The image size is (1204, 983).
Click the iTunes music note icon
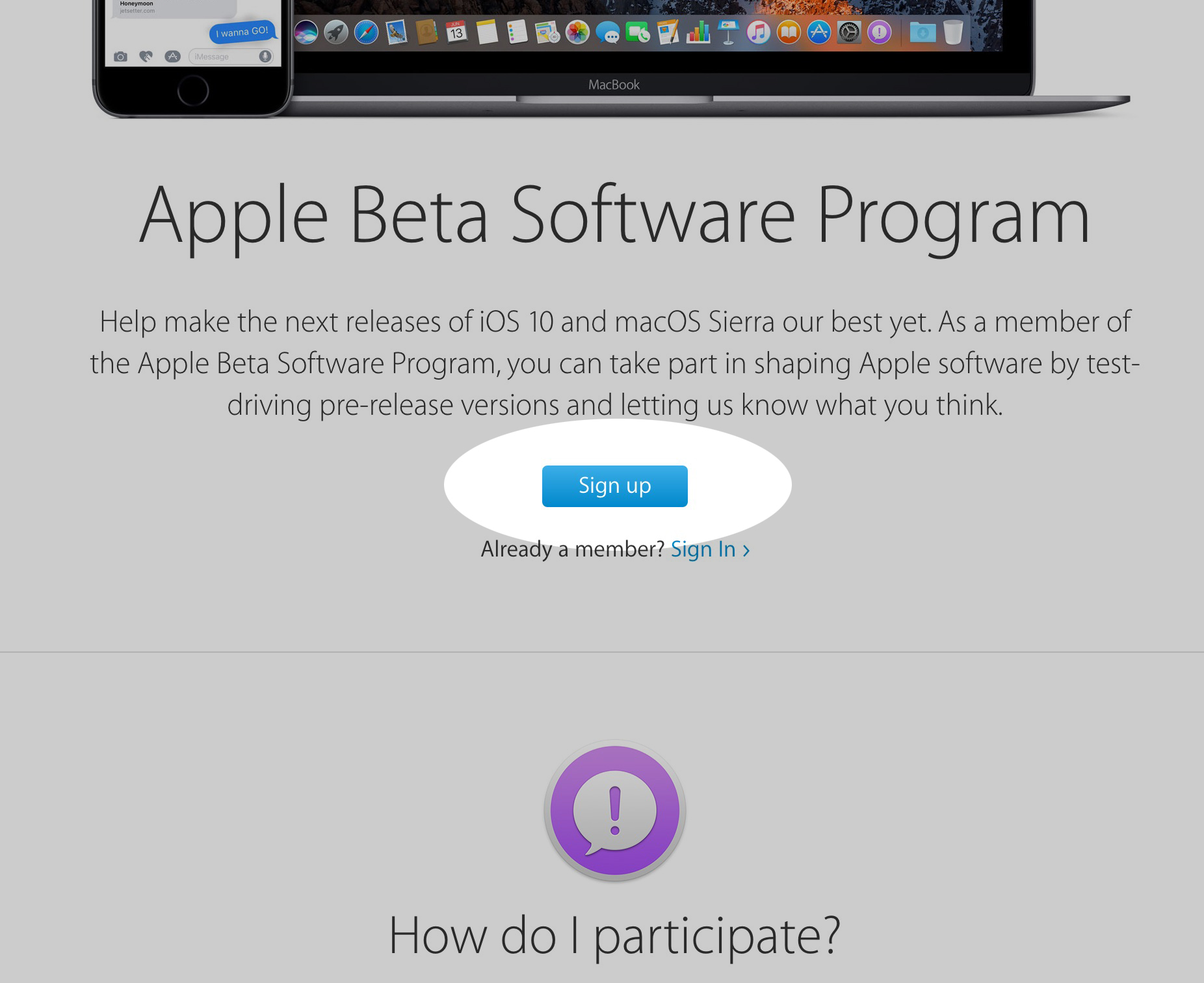(x=758, y=32)
